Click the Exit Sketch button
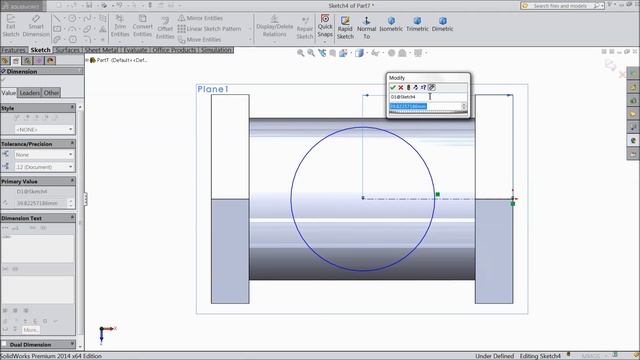The height and width of the screenshot is (360, 640). [11, 26]
